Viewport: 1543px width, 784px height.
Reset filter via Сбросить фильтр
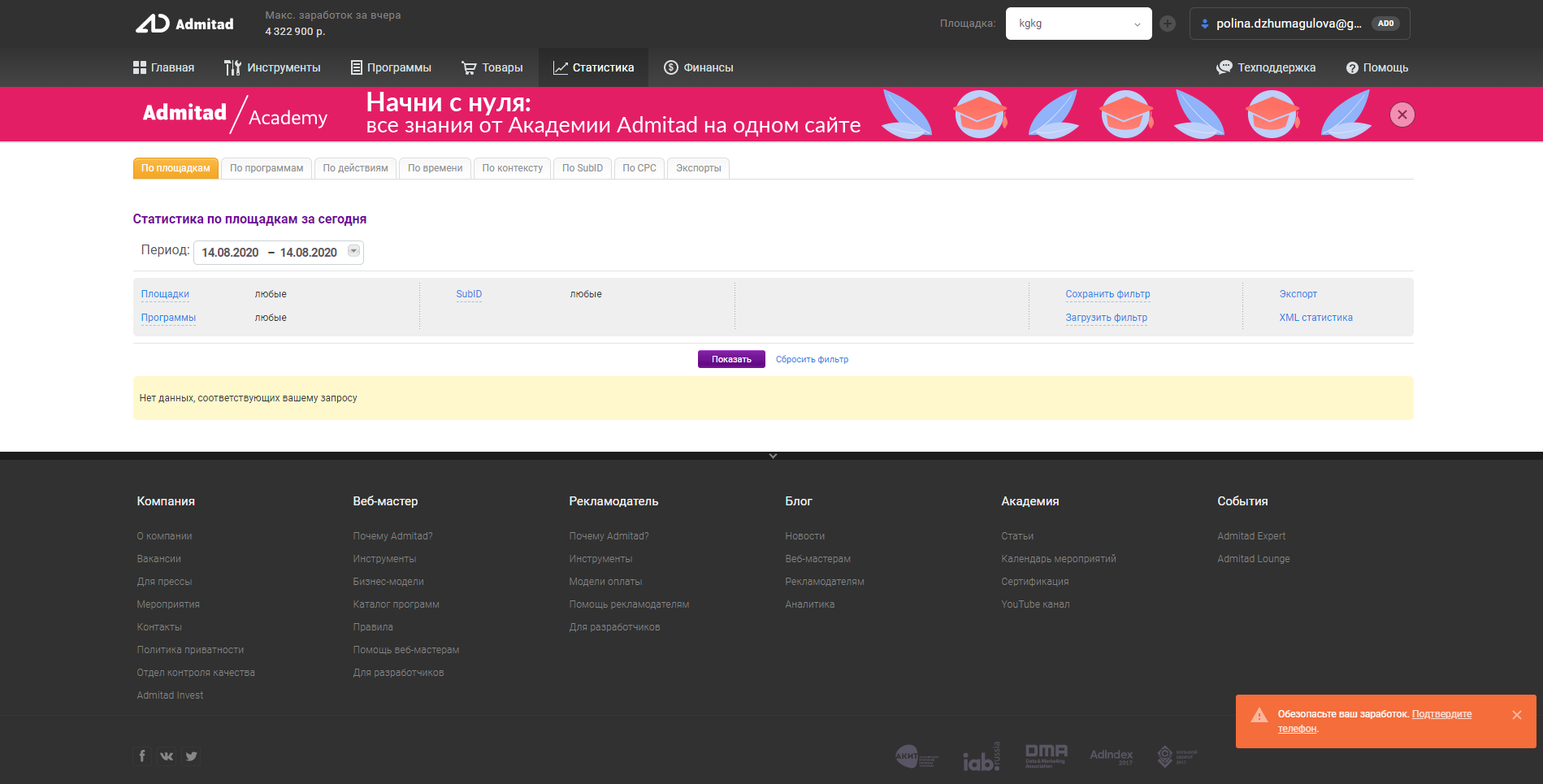click(812, 359)
